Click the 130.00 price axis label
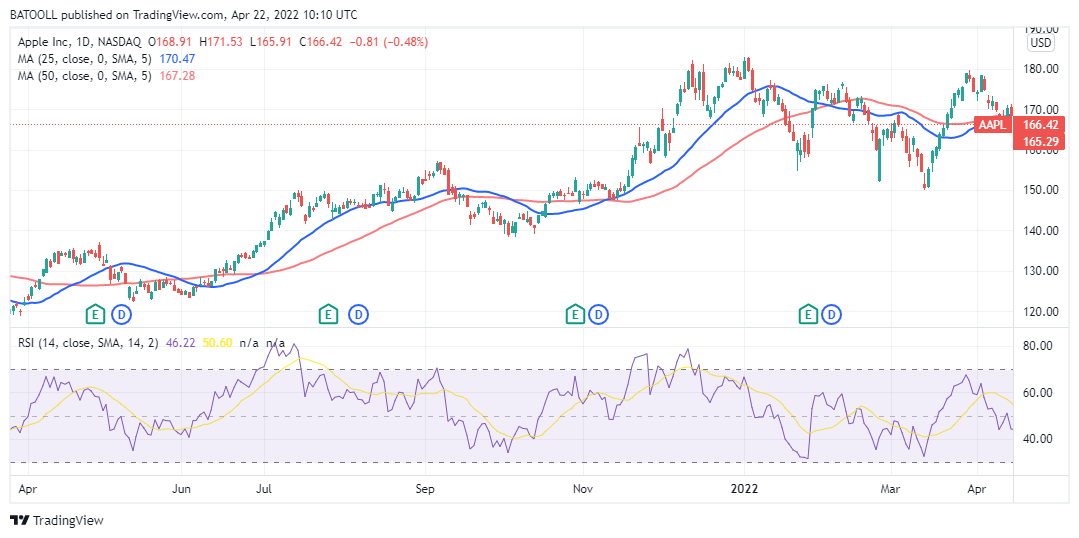This screenshot has width=1079, height=538. pyautogui.click(x=1038, y=271)
